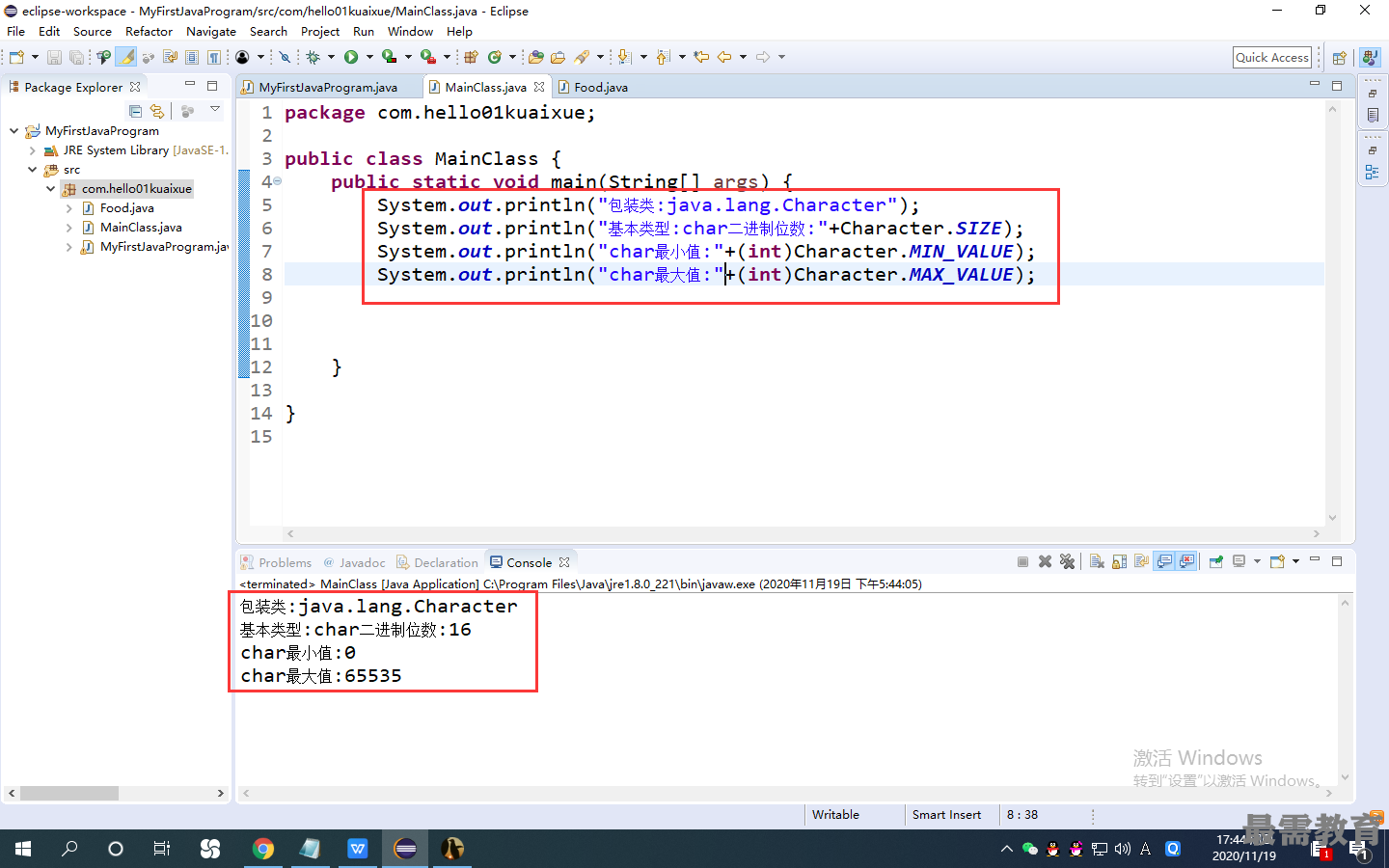This screenshot has height=868, width=1389.
Task: Collapse the MyFirstJavaProgram project node
Action: 14,131
